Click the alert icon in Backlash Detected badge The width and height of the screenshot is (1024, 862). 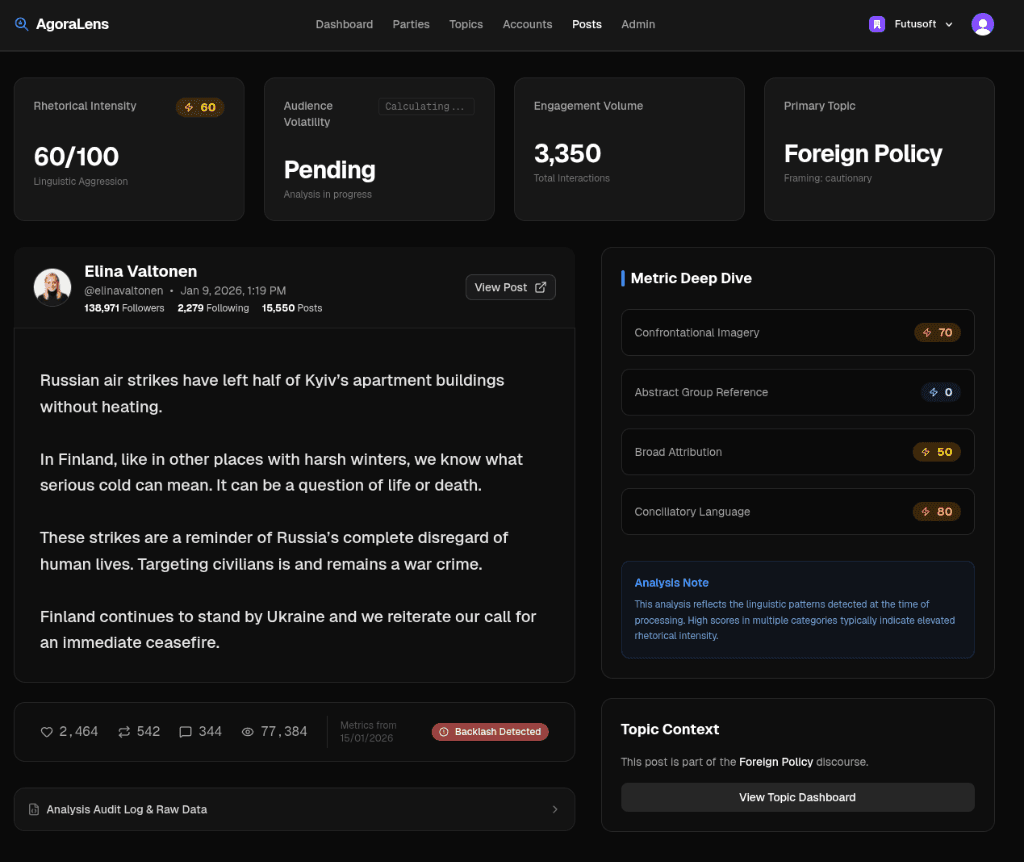coord(442,731)
